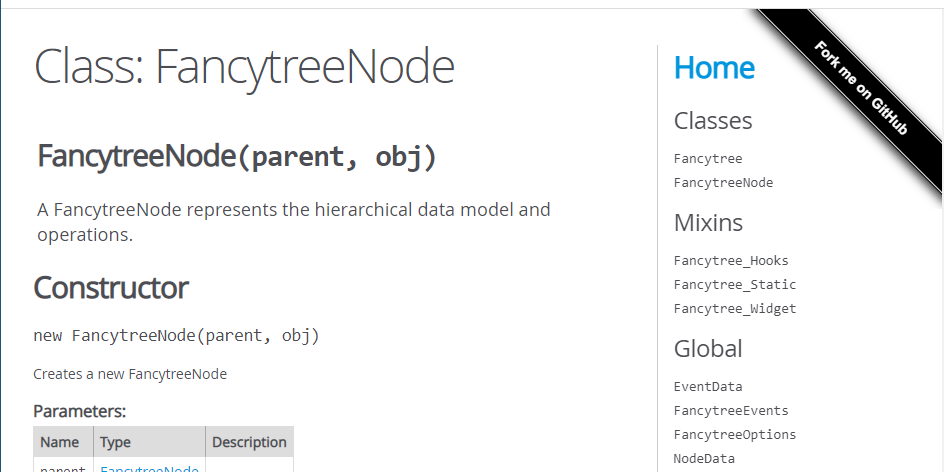Follow FancytreeNode type link in parameters table
944x472 pixels.
point(150,467)
